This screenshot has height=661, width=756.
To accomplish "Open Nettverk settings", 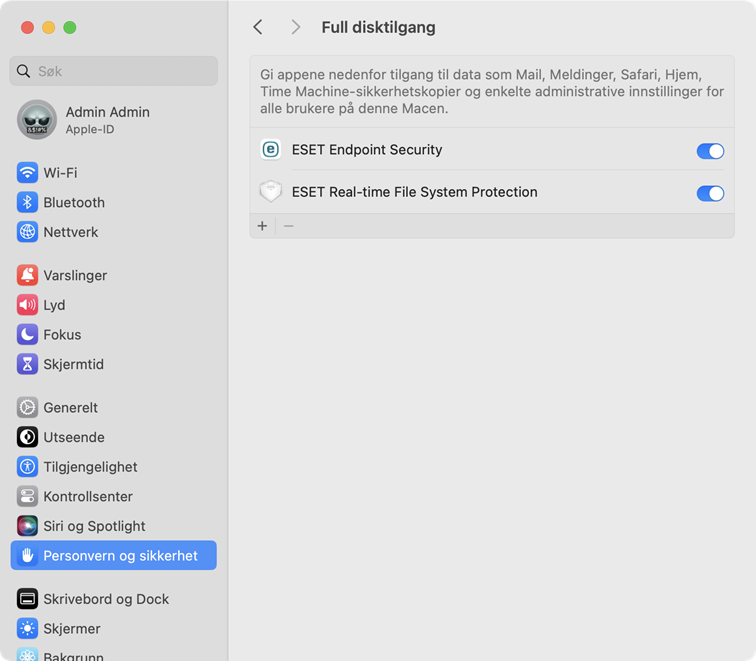I will pyautogui.click(x=71, y=232).
